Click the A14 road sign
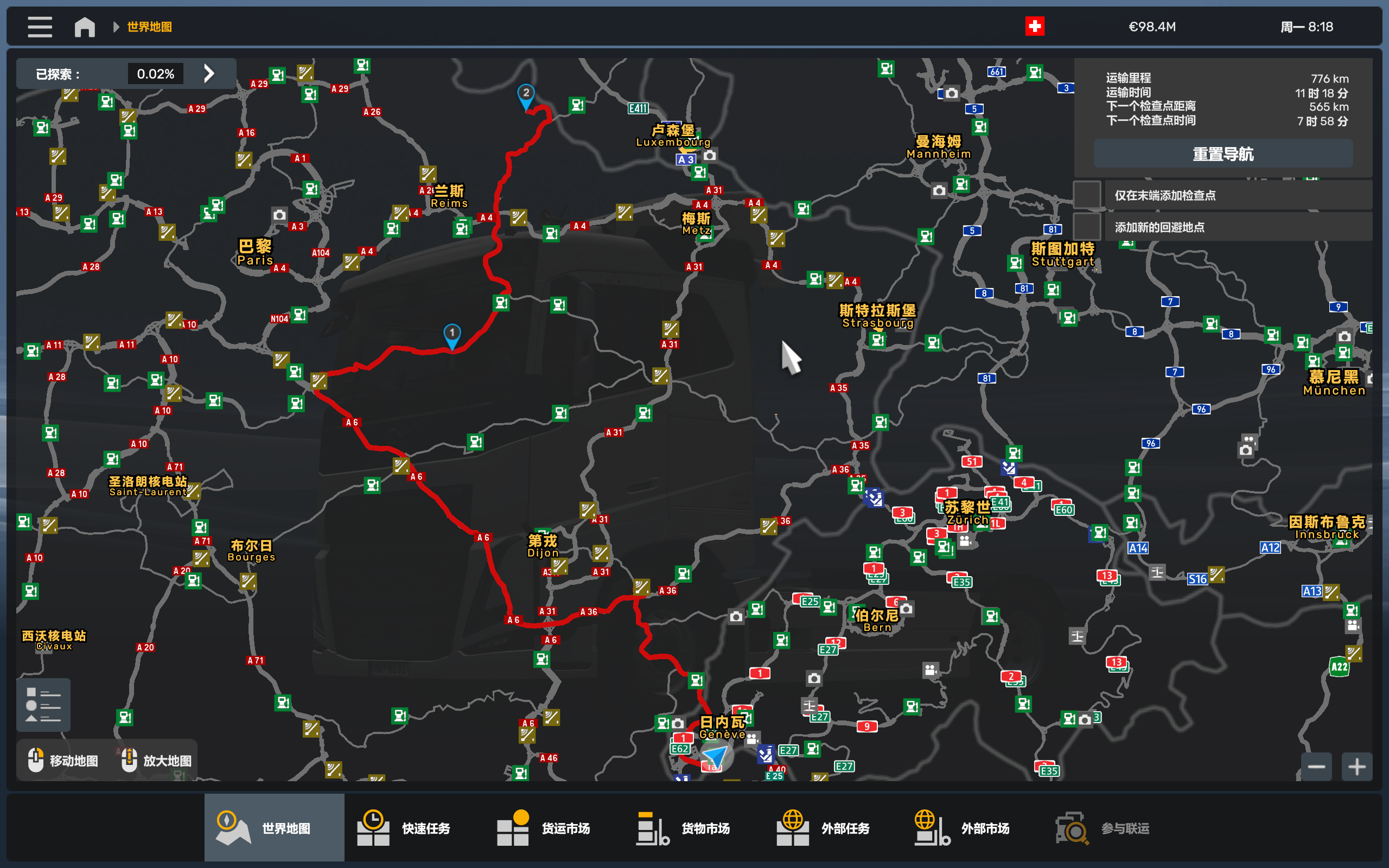This screenshot has width=1389, height=868. (x=1138, y=548)
